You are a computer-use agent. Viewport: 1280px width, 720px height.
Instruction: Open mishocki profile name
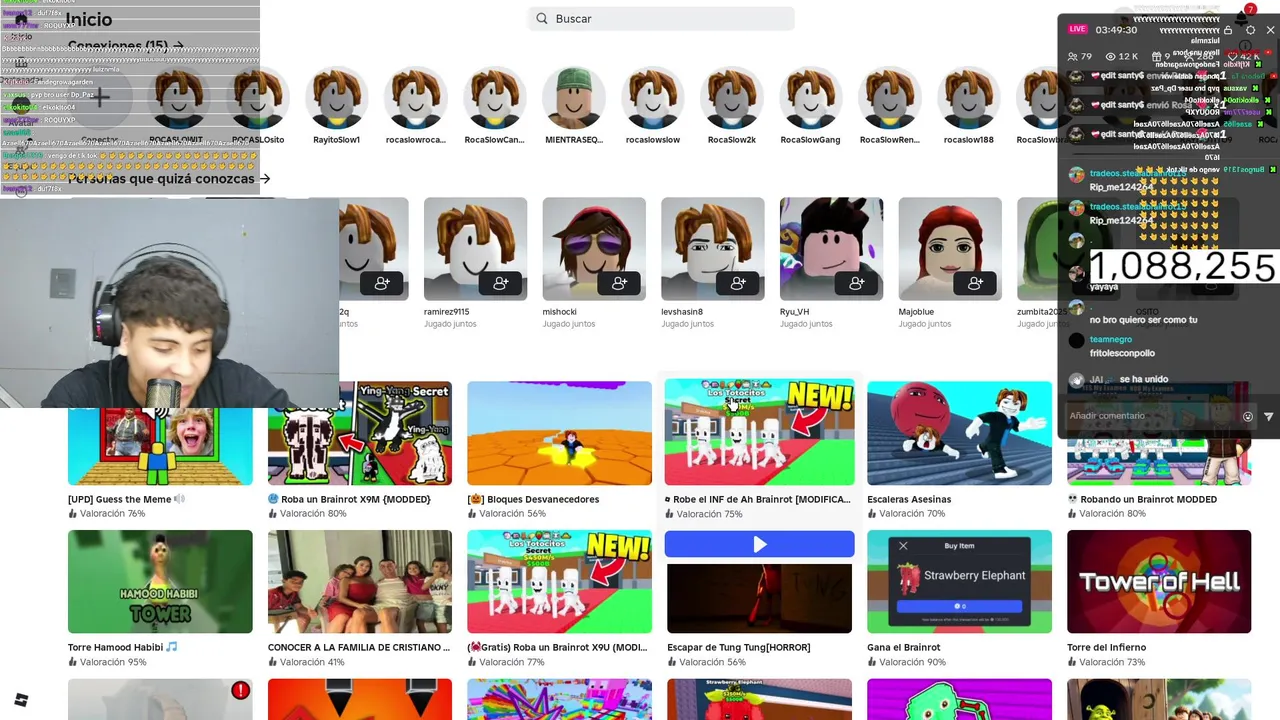pos(560,312)
